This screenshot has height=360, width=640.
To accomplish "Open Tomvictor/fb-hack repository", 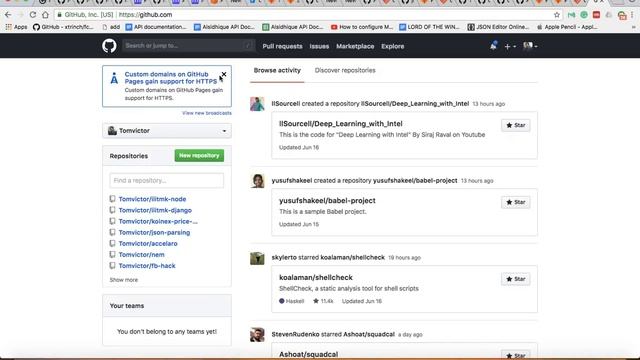I will click(x=147, y=266).
